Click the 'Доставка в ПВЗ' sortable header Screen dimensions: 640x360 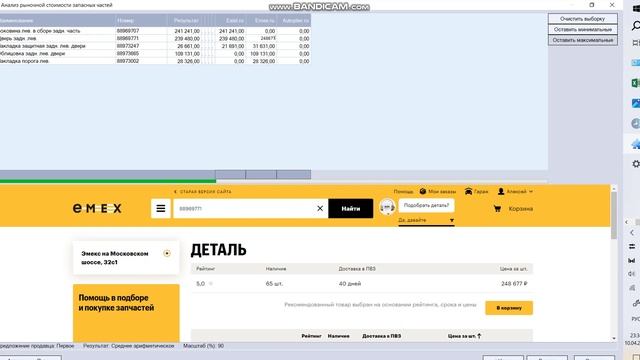pyautogui.click(x=381, y=336)
